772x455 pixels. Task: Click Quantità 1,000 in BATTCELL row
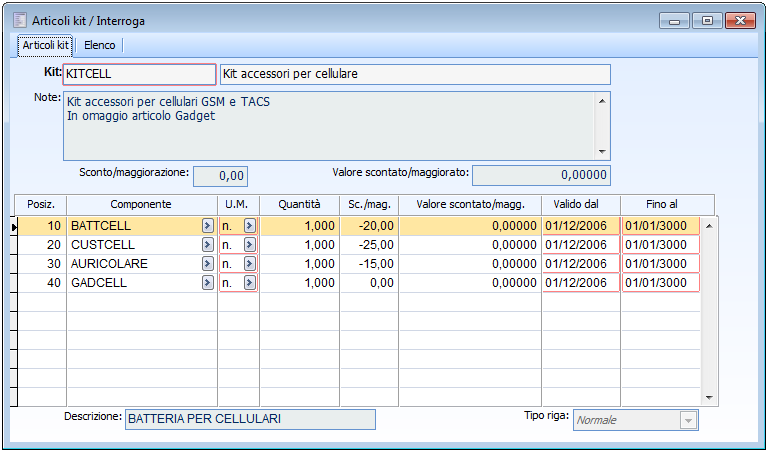pyautogui.click(x=300, y=226)
